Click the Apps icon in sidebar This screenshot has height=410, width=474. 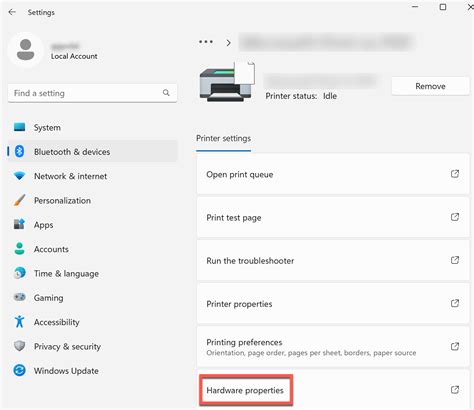point(19,224)
